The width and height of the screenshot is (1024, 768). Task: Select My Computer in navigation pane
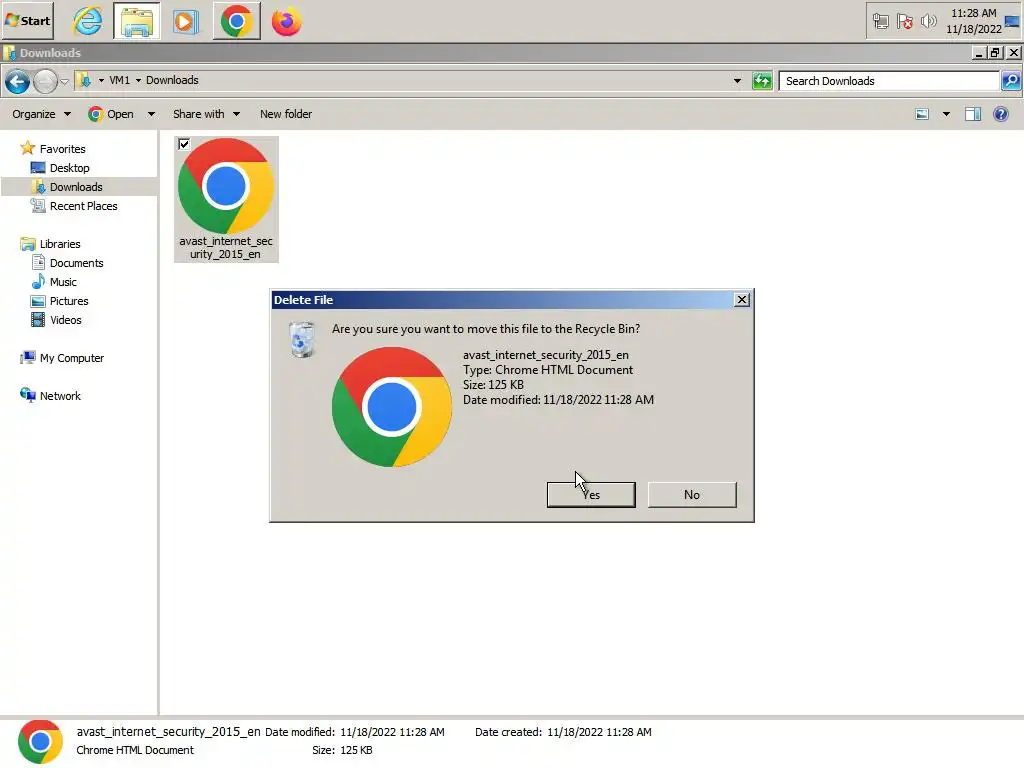pyautogui.click(x=71, y=358)
